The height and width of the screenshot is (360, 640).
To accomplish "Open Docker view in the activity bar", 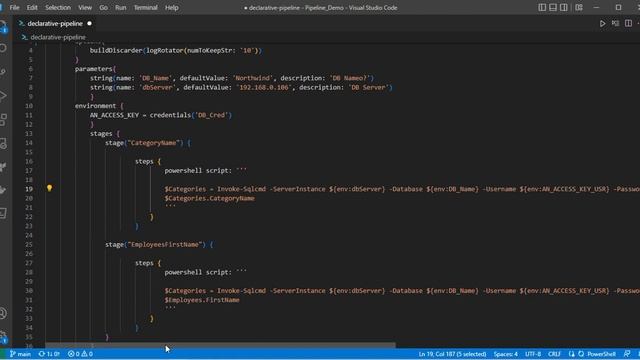I will click(x=4, y=190).
